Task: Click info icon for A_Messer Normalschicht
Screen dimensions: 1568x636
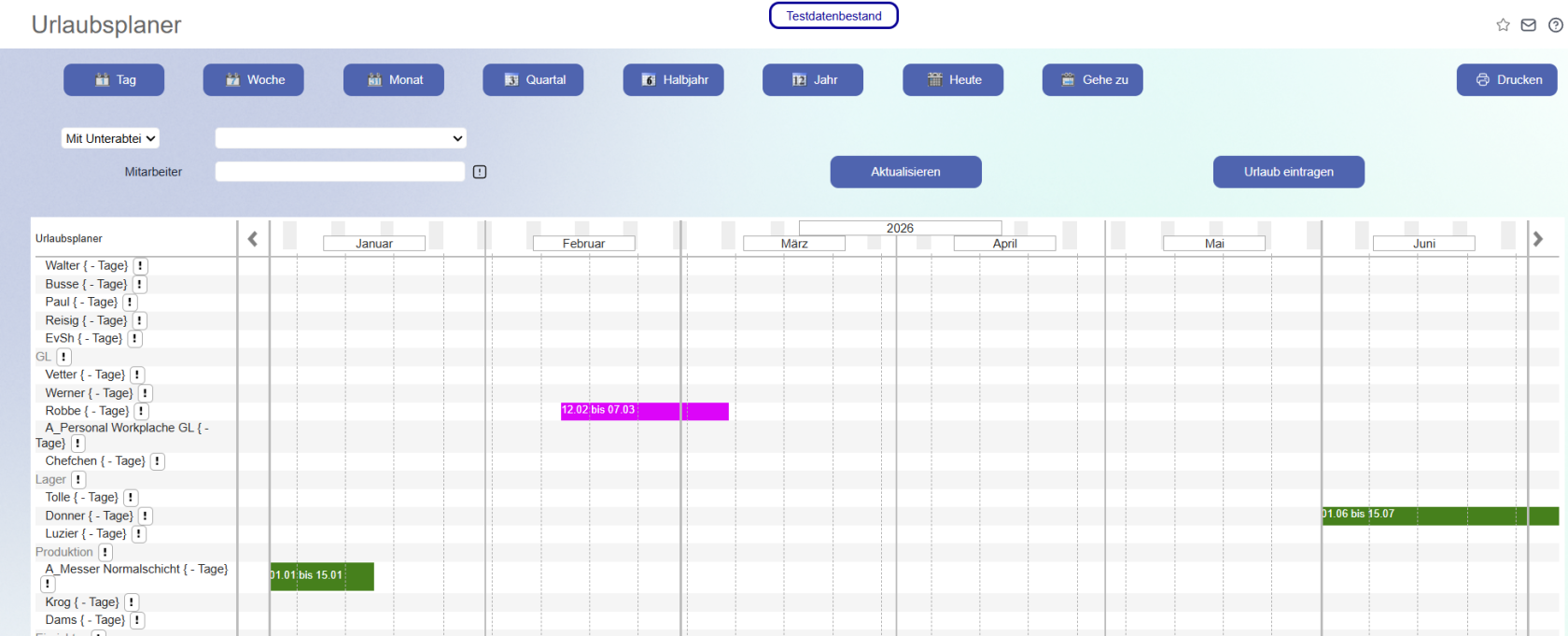Action: pyautogui.click(x=48, y=584)
